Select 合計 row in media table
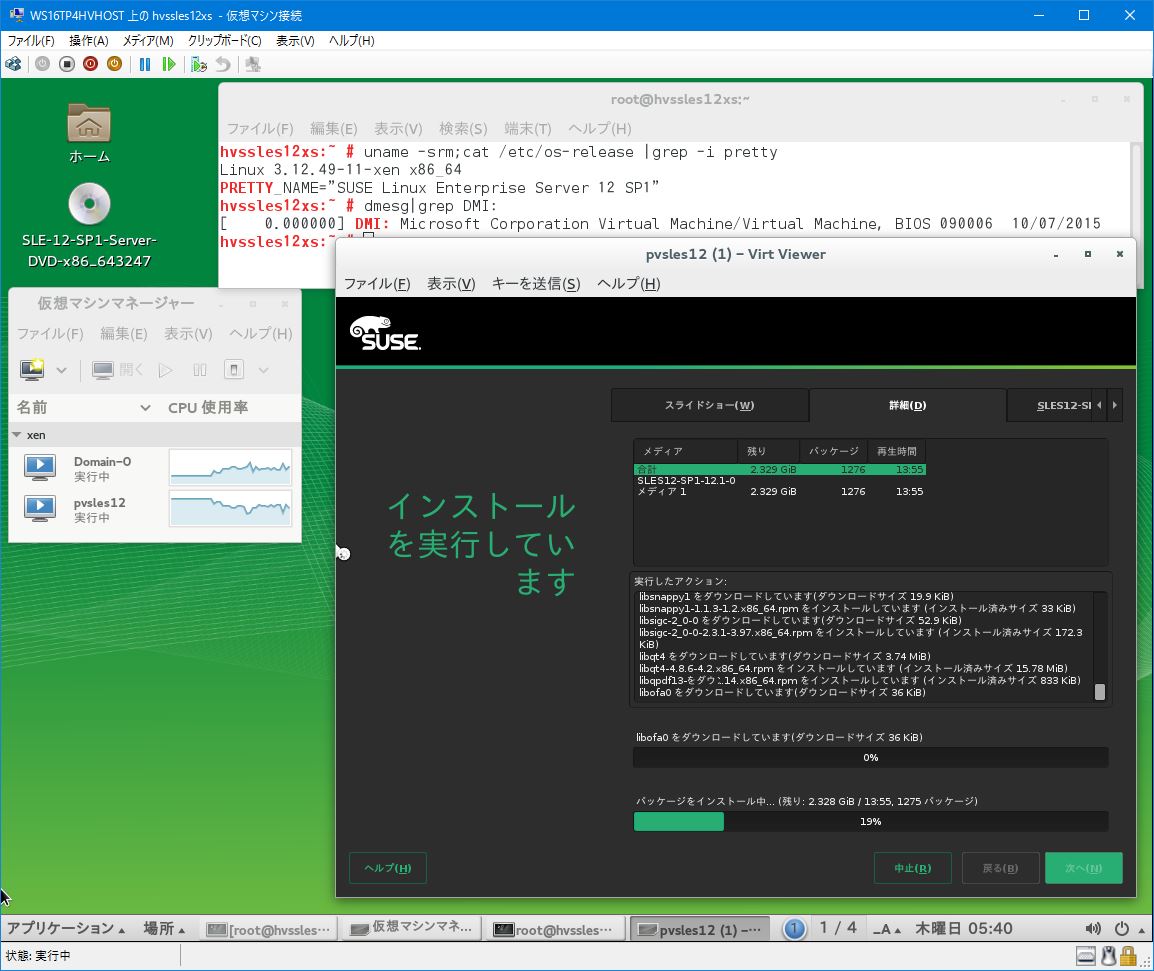 tap(779, 469)
